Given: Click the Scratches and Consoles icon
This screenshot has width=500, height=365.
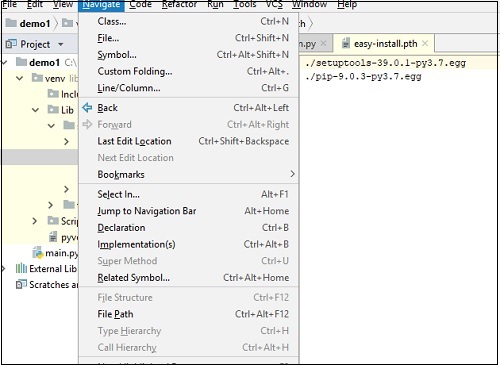Looking at the screenshot, I should click(21, 284).
